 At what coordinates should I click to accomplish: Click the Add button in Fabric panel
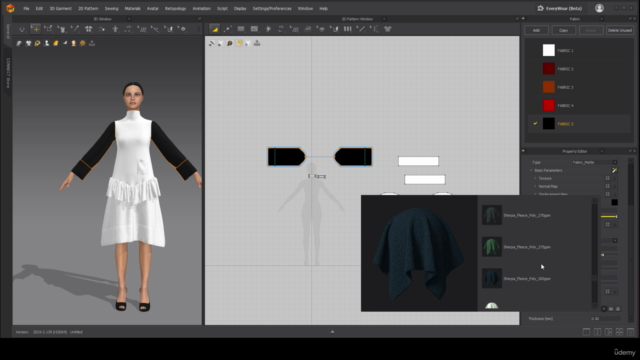click(x=536, y=30)
